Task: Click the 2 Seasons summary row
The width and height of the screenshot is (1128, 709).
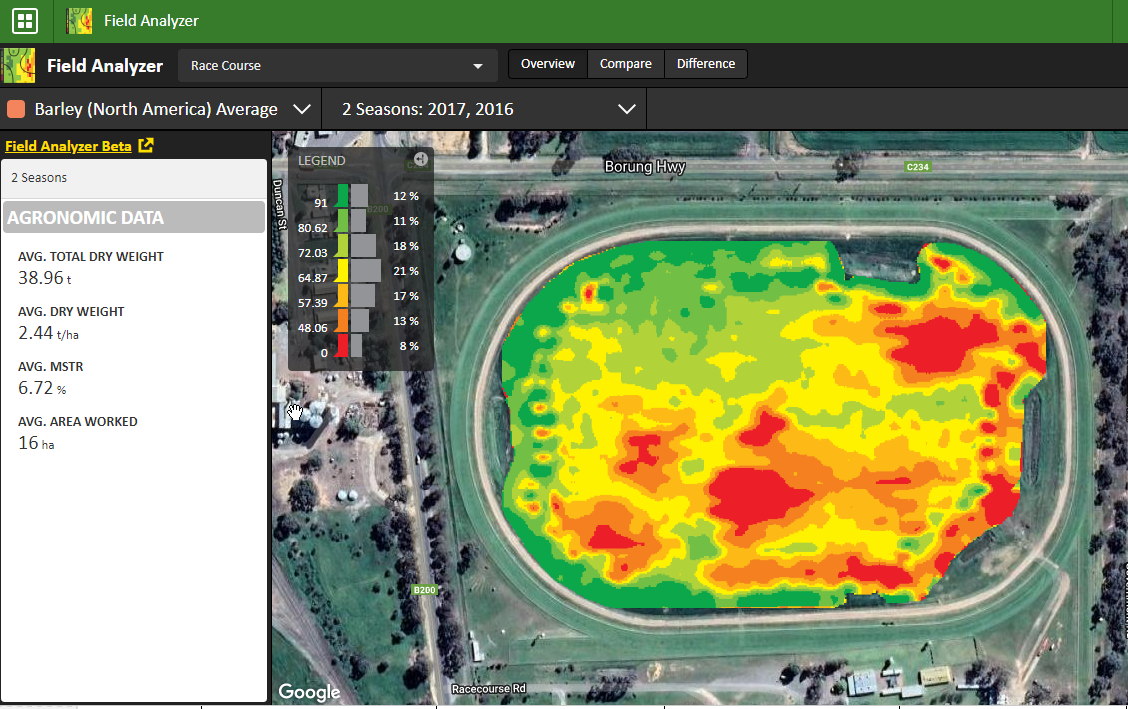Action: 134,178
